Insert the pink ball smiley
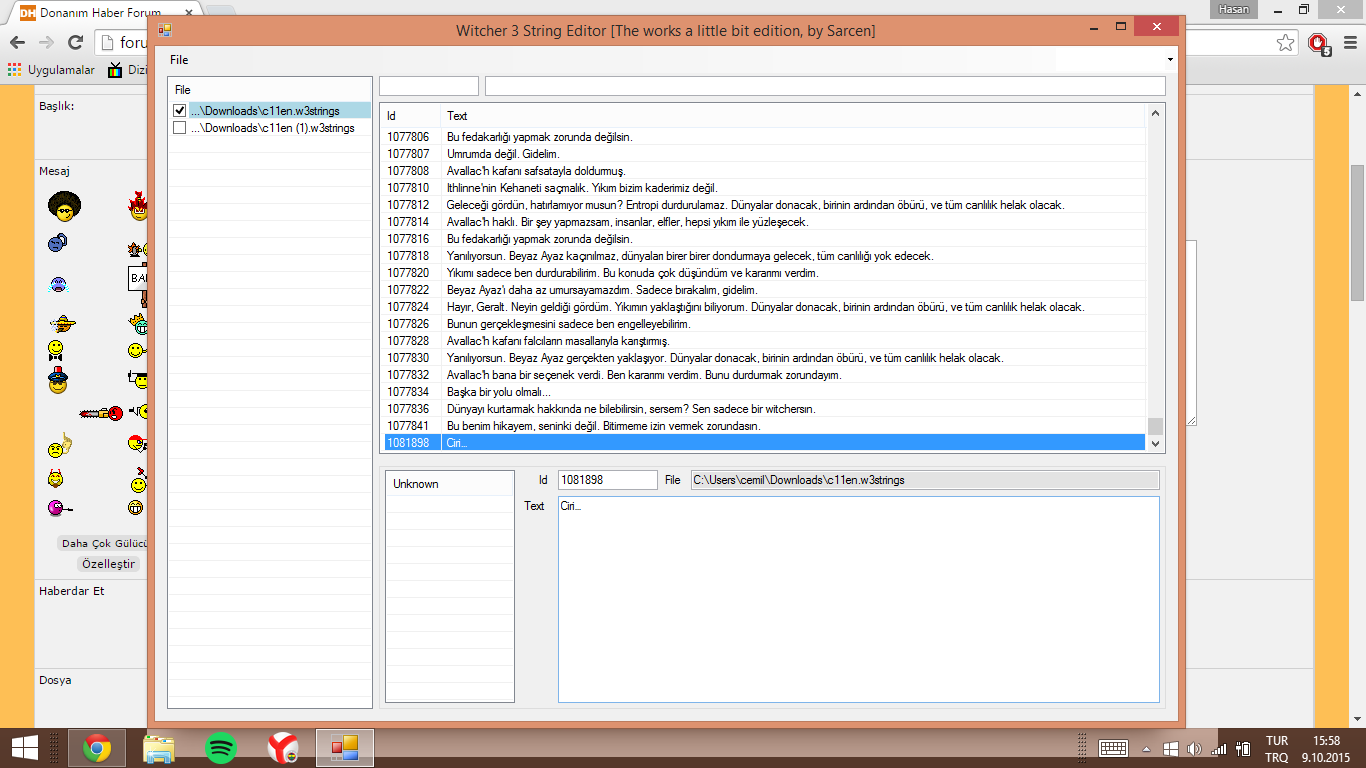Image resolution: width=1366 pixels, height=768 pixels. [60, 508]
